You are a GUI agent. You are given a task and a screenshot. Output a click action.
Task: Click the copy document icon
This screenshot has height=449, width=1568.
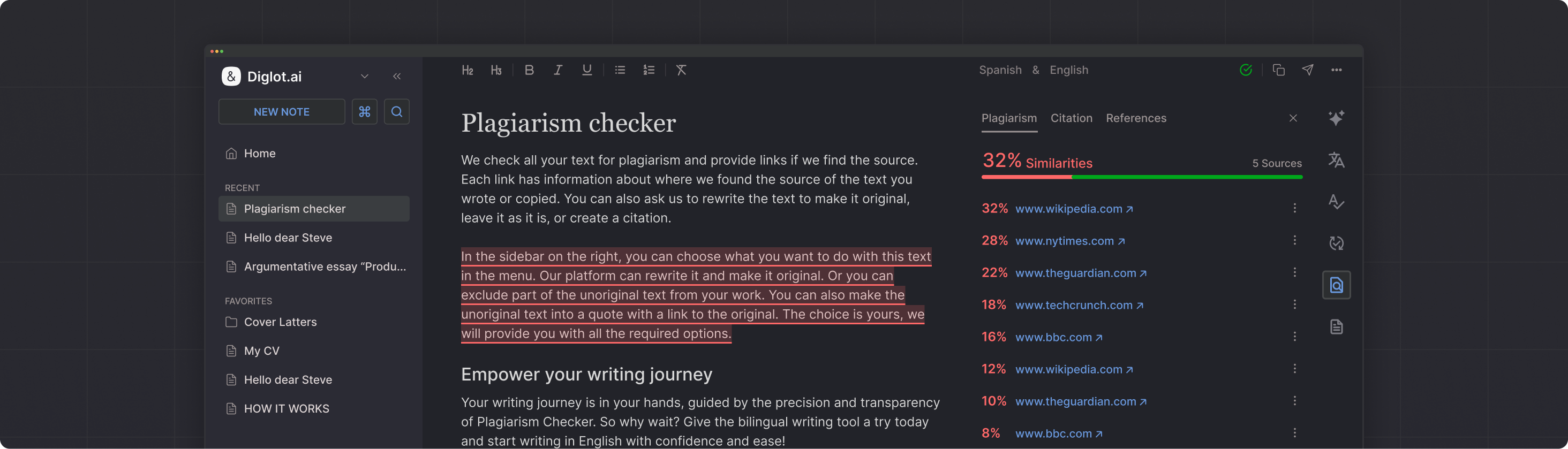coord(1278,70)
